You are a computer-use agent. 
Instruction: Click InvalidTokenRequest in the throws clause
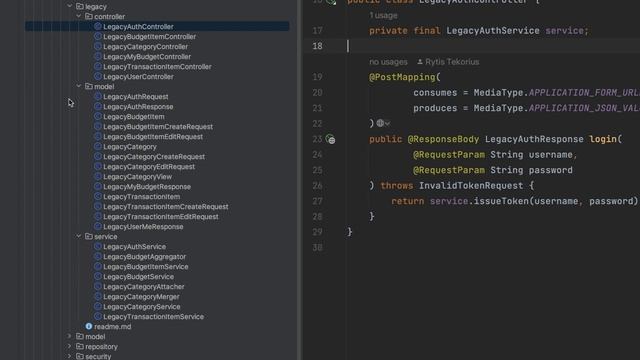[471, 186]
